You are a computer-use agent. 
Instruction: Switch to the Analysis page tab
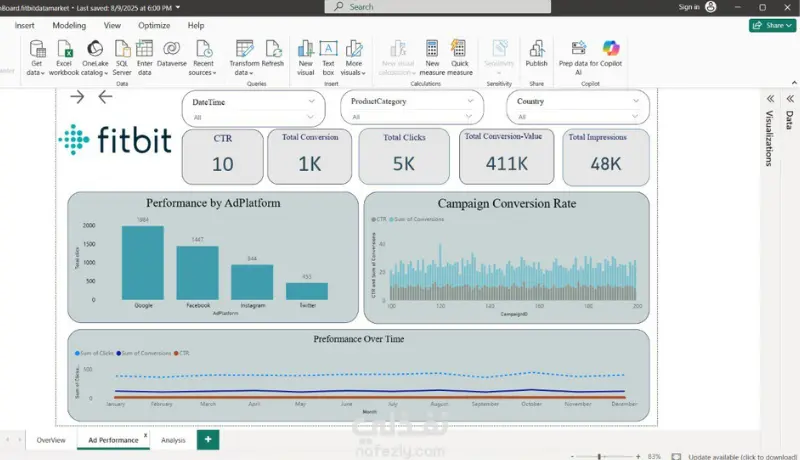pos(173,440)
